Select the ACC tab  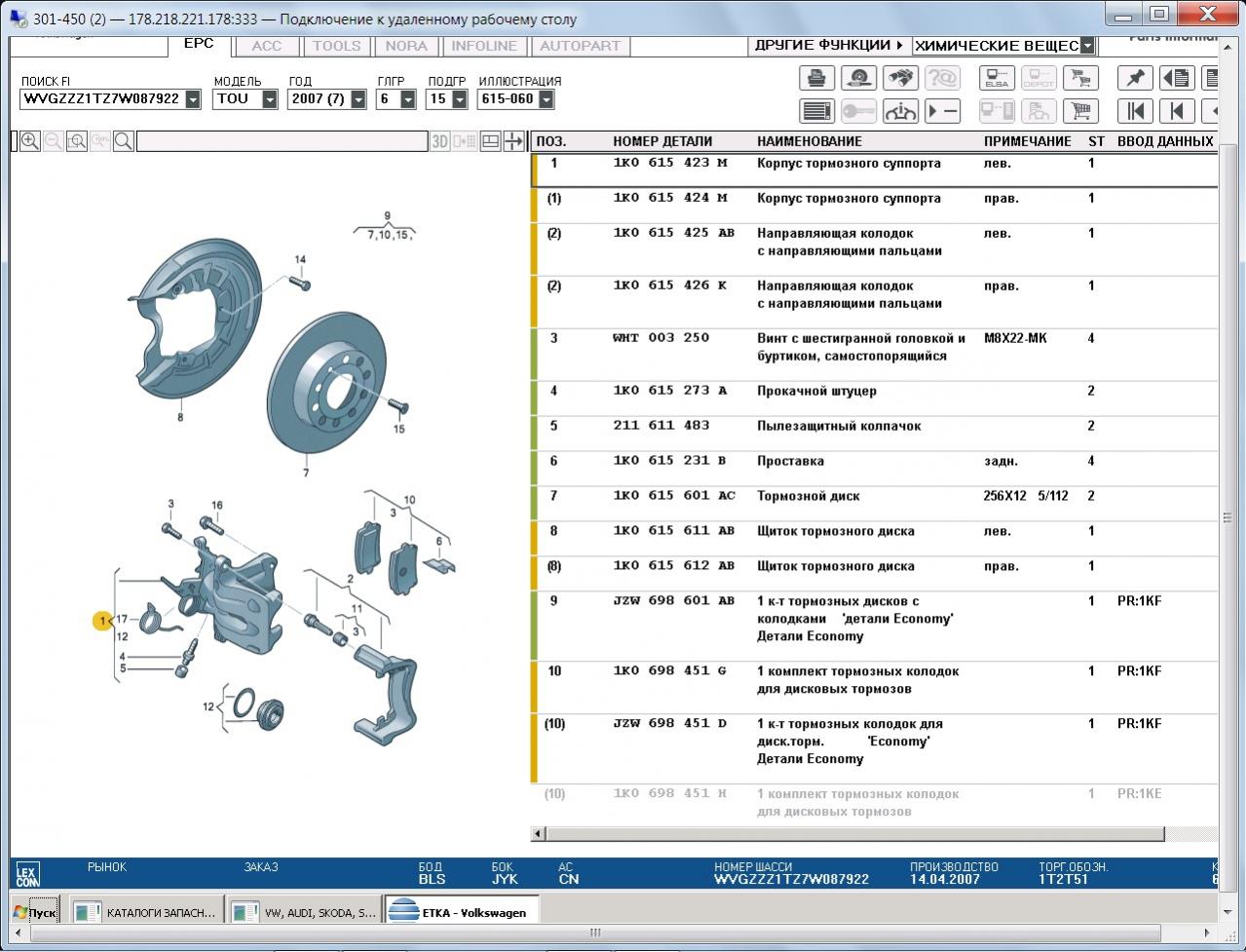tap(267, 46)
